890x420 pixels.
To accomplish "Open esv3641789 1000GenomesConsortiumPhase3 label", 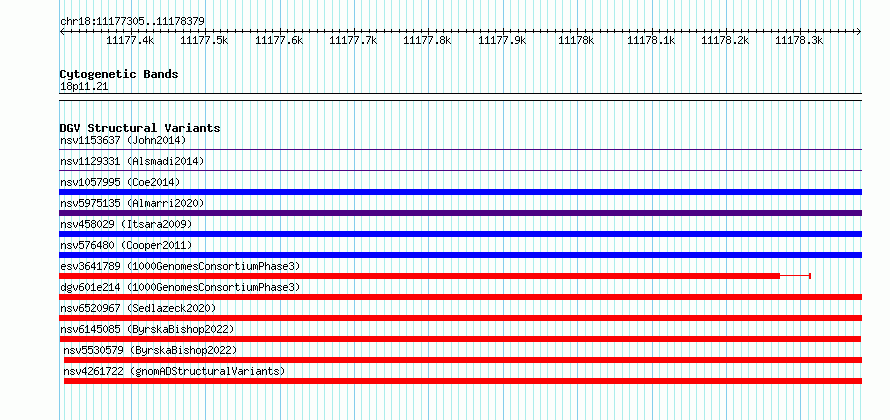I will click(x=180, y=266).
